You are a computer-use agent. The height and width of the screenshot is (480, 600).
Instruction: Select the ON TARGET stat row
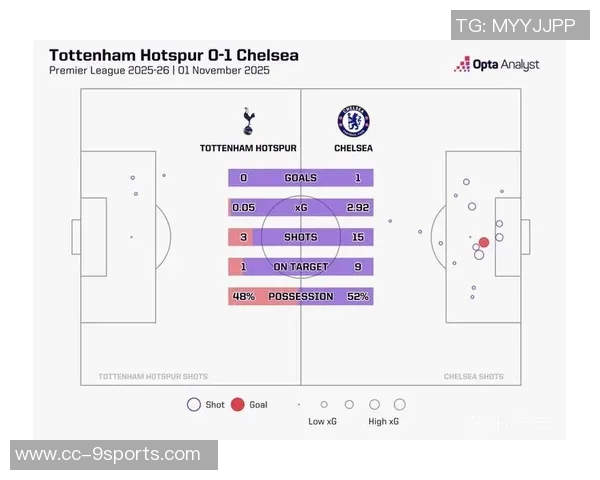(300, 267)
